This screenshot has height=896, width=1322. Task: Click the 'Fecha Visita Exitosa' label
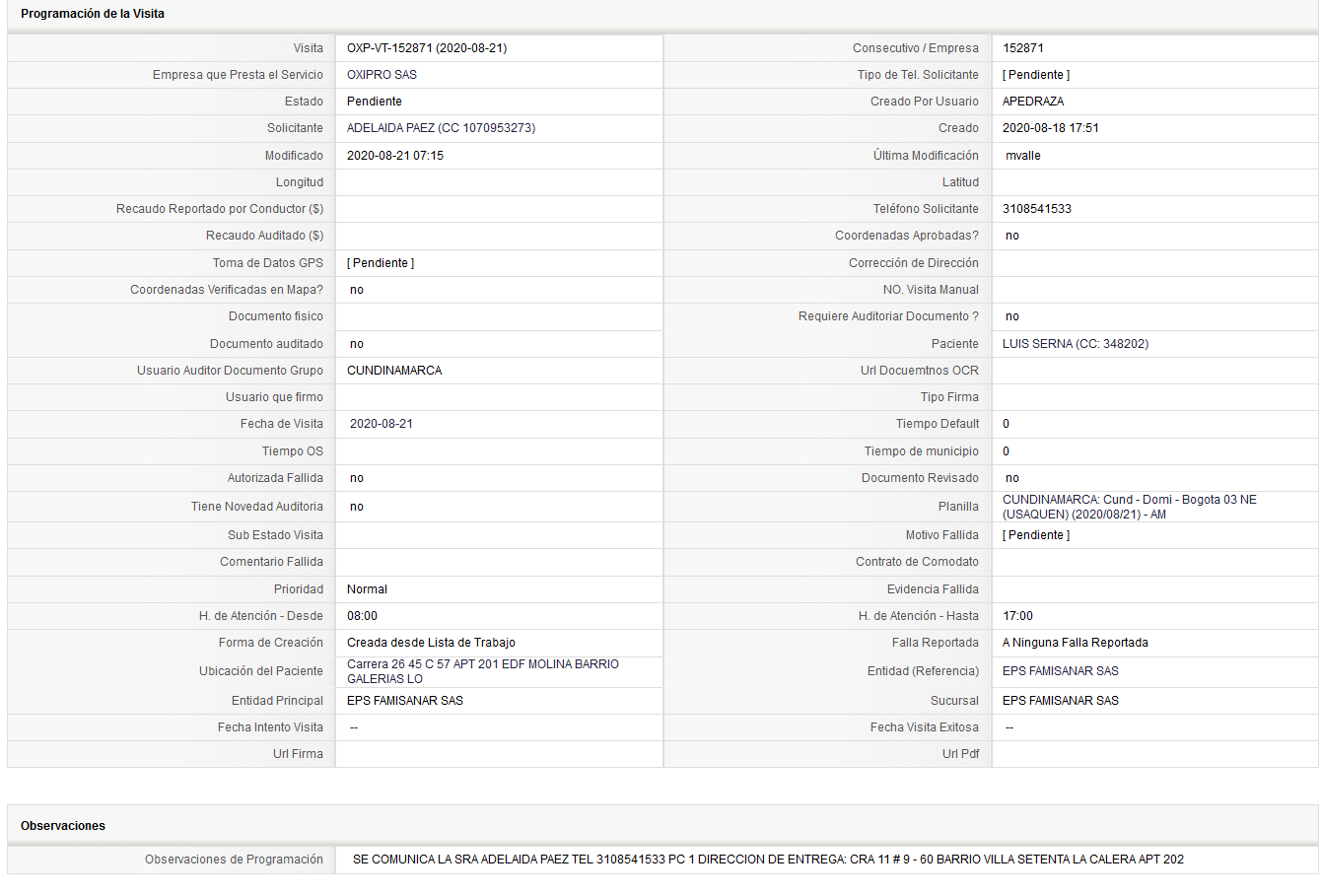click(x=925, y=727)
